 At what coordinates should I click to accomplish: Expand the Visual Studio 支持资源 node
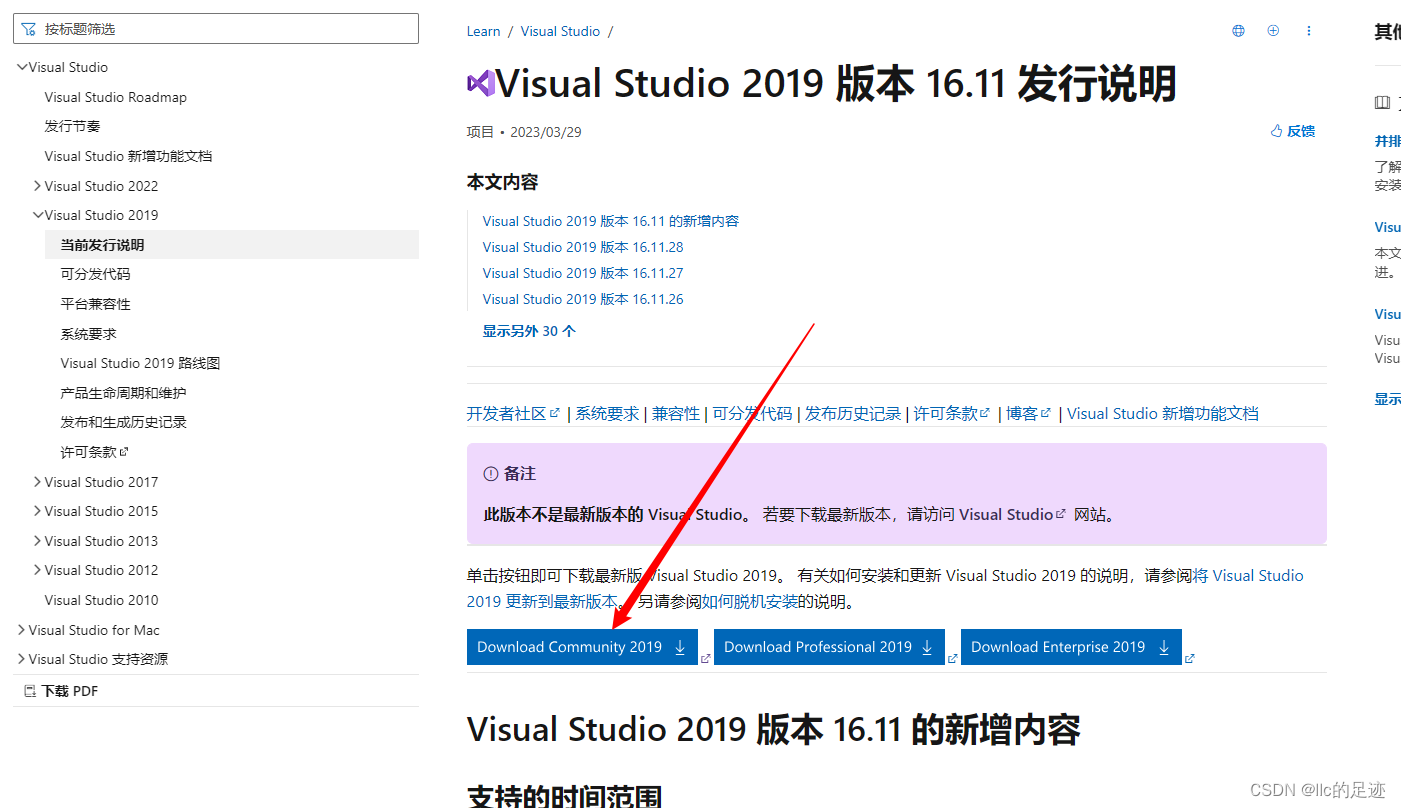tap(22, 659)
